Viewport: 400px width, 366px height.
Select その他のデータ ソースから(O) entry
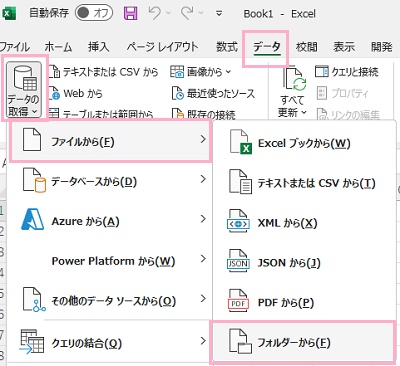pos(109,301)
